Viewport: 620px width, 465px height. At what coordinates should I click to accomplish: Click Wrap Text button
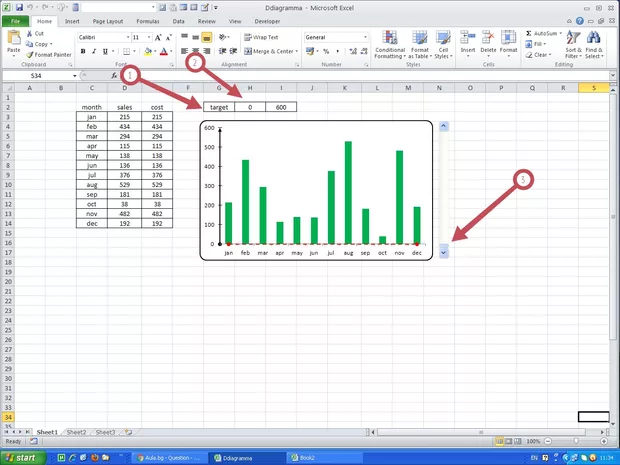coord(261,37)
